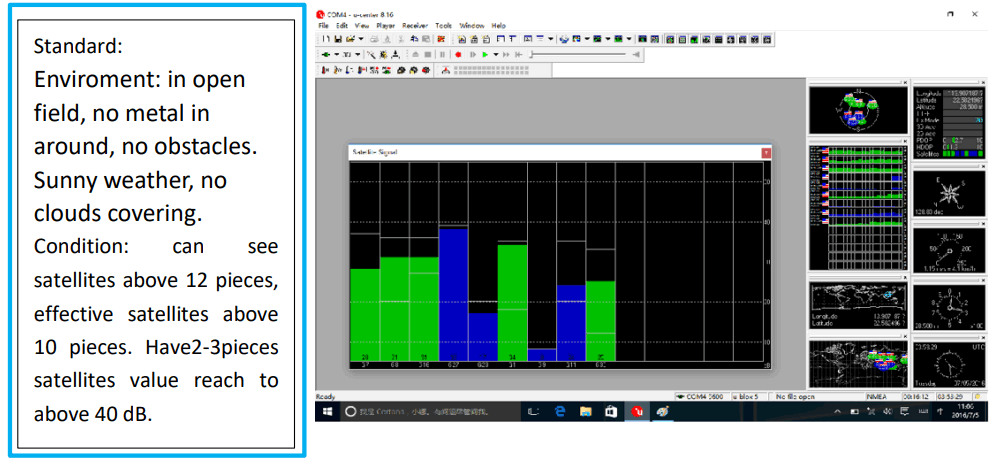
Task: Click the New file icon in toolbar
Action: (x=326, y=39)
